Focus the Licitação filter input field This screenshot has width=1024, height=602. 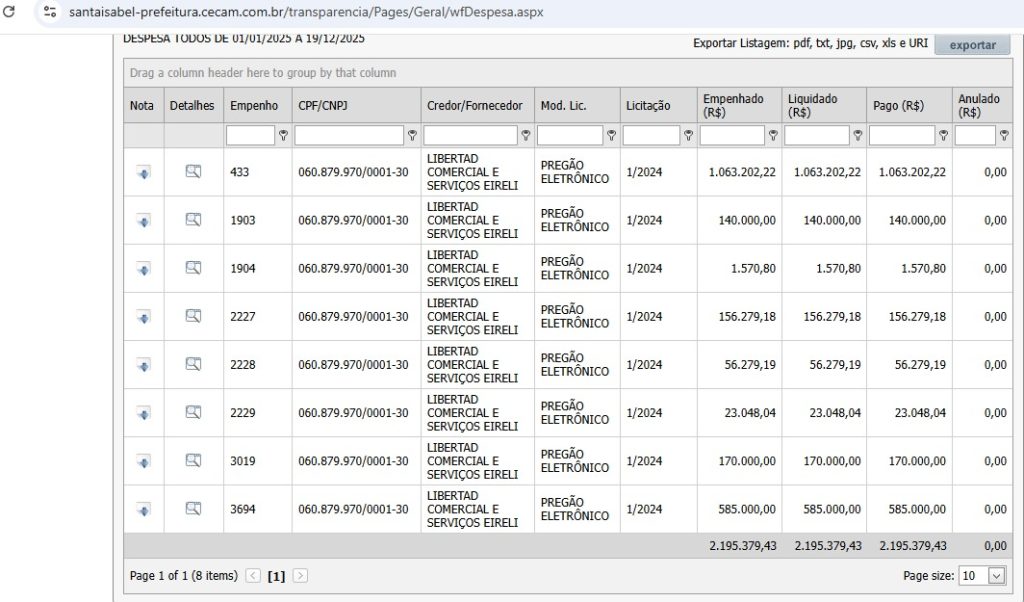pos(651,136)
